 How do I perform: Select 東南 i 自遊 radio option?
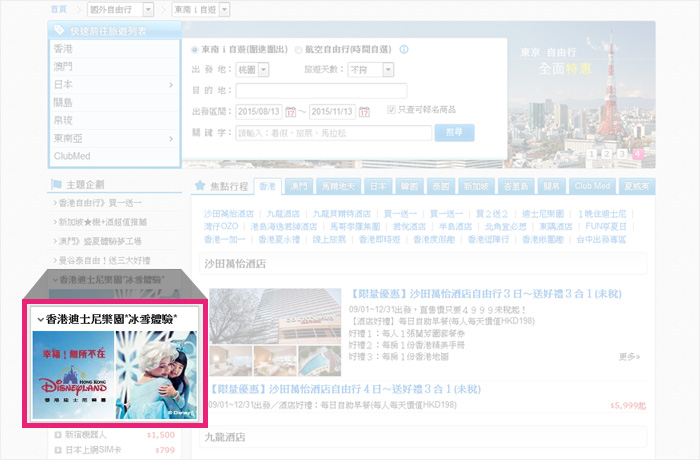tap(195, 49)
